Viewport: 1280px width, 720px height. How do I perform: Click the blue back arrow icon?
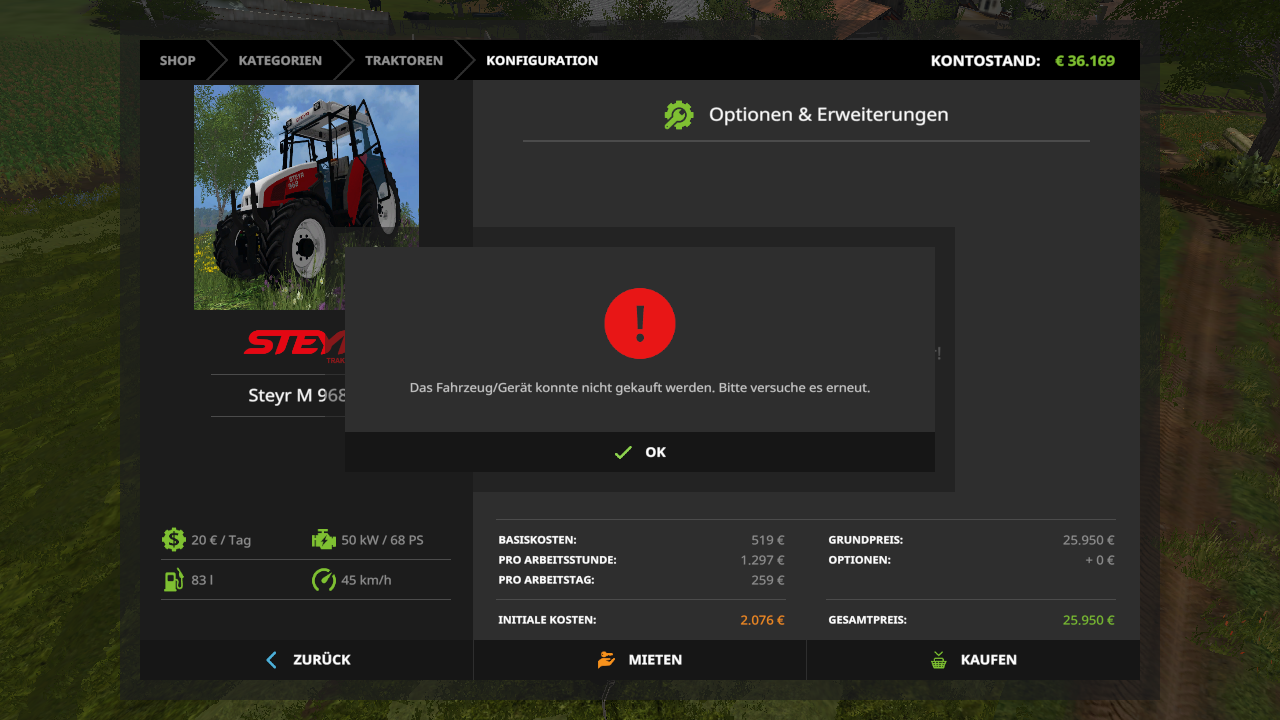coord(271,660)
